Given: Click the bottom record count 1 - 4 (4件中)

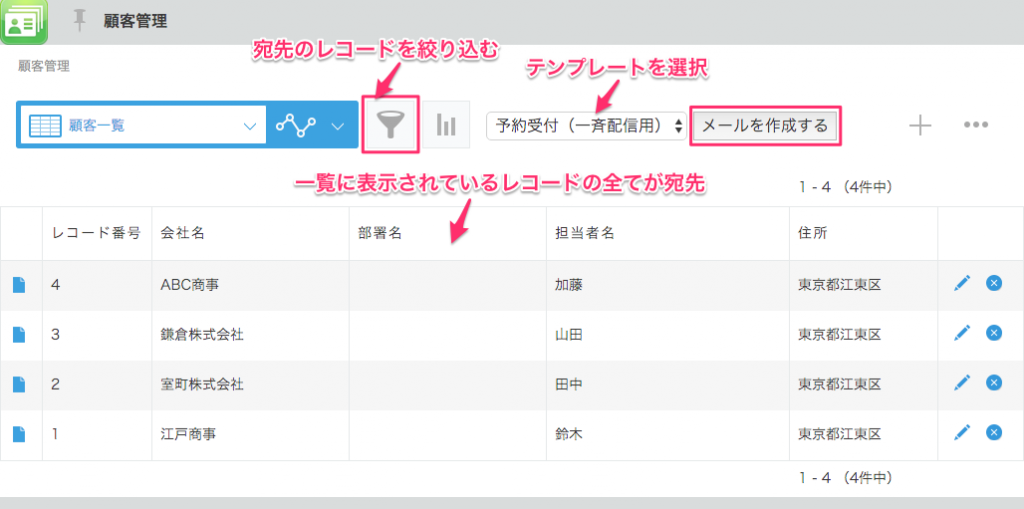Looking at the screenshot, I should tap(846, 478).
